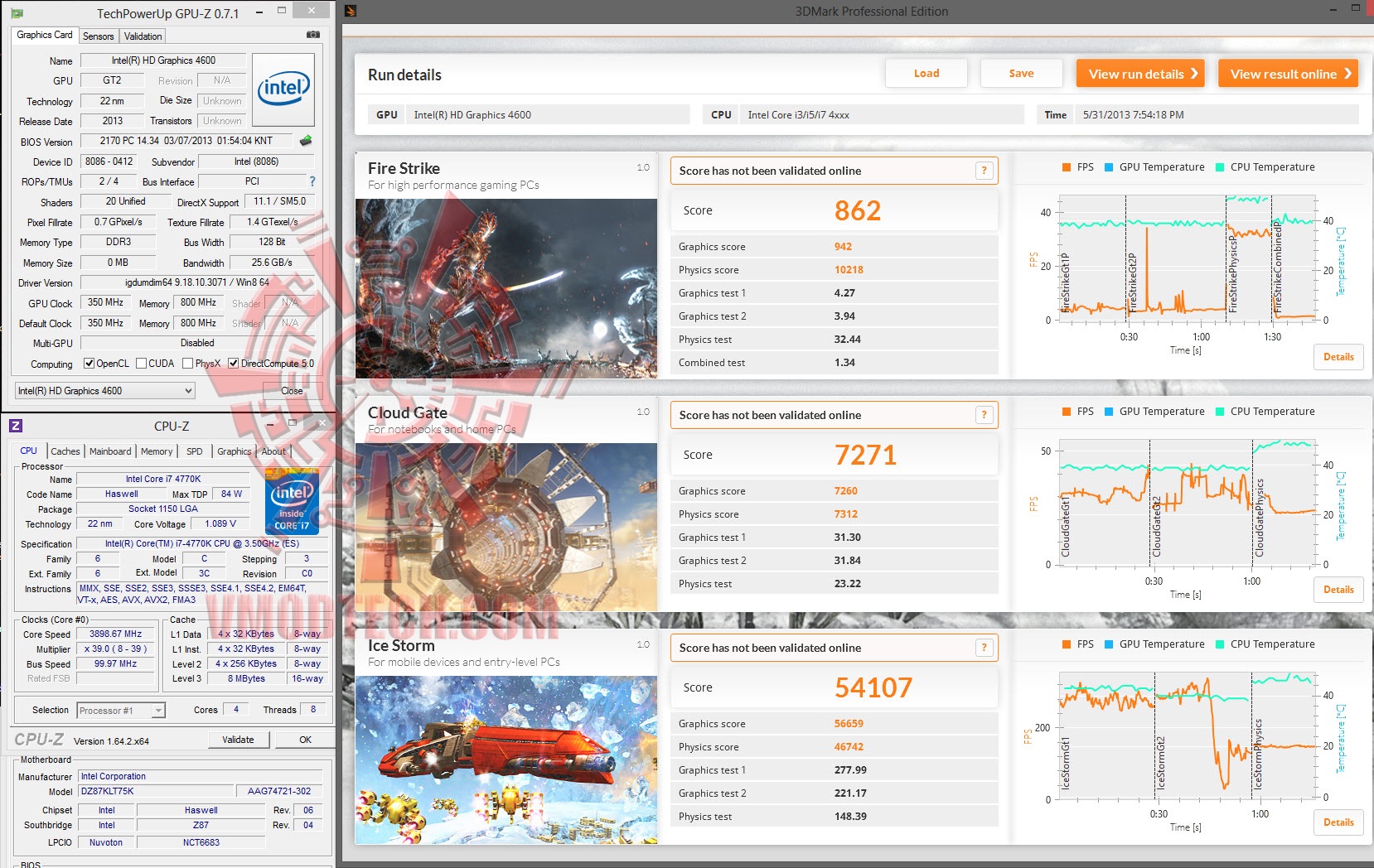
Task: Click the Intel Core i7 badge in CPU-Z
Action: pos(292,502)
